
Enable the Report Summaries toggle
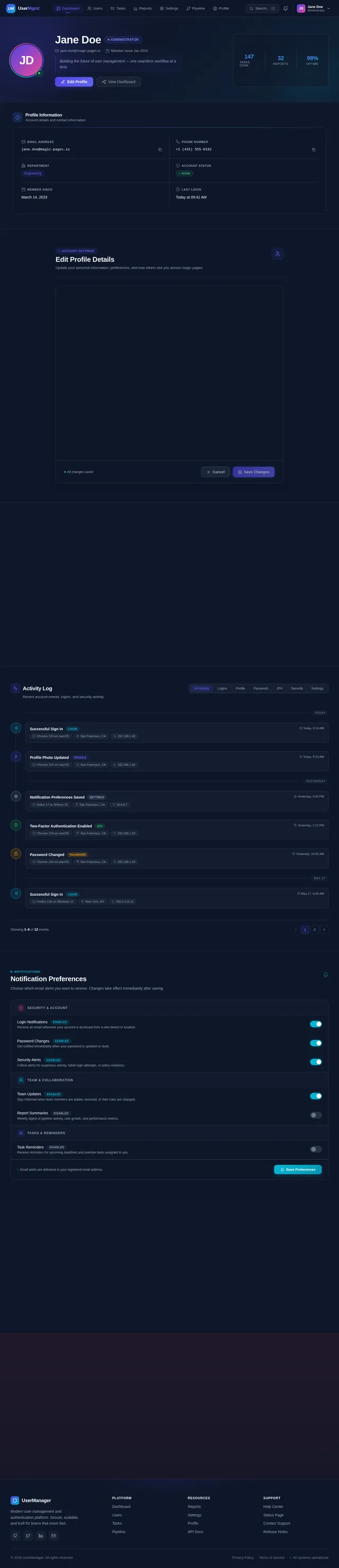[316, 1115]
